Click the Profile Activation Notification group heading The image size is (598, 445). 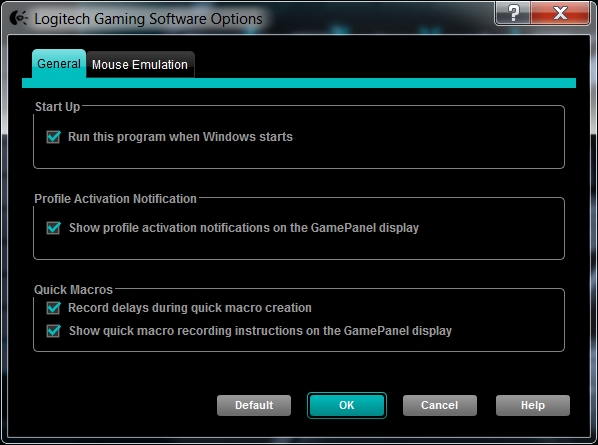(116, 199)
